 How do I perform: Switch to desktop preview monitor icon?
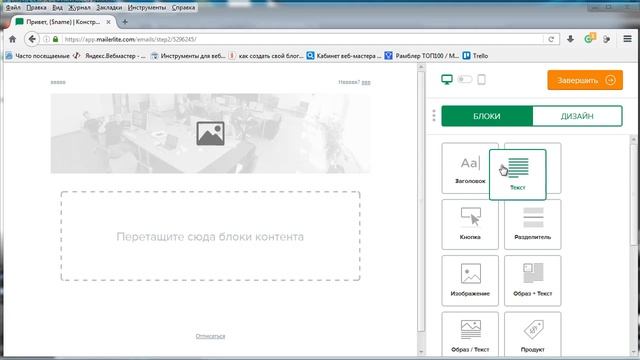pos(447,80)
